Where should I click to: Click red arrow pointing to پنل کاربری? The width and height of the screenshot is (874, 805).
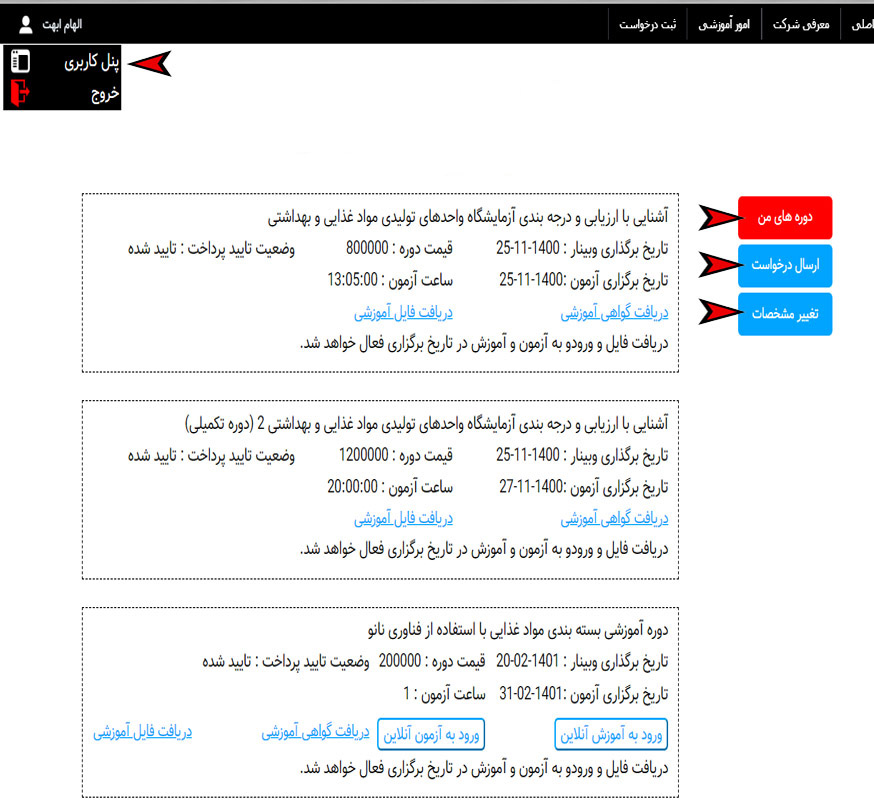click(149, 64)
